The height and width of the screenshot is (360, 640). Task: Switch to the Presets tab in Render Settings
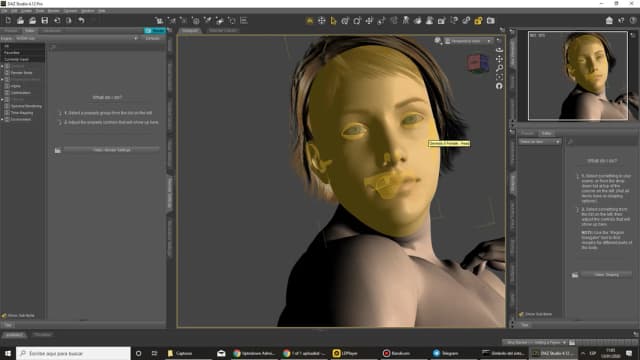(11, 31)
